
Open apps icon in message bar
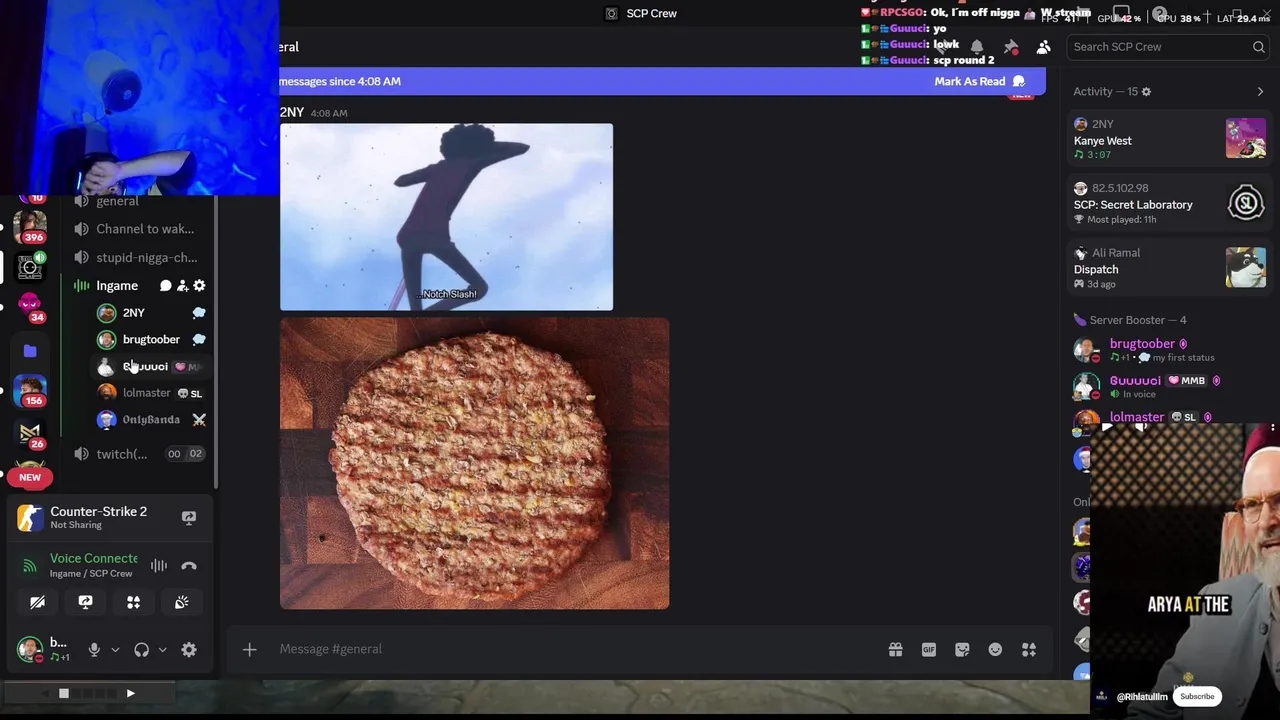(x=1029, y=650)
